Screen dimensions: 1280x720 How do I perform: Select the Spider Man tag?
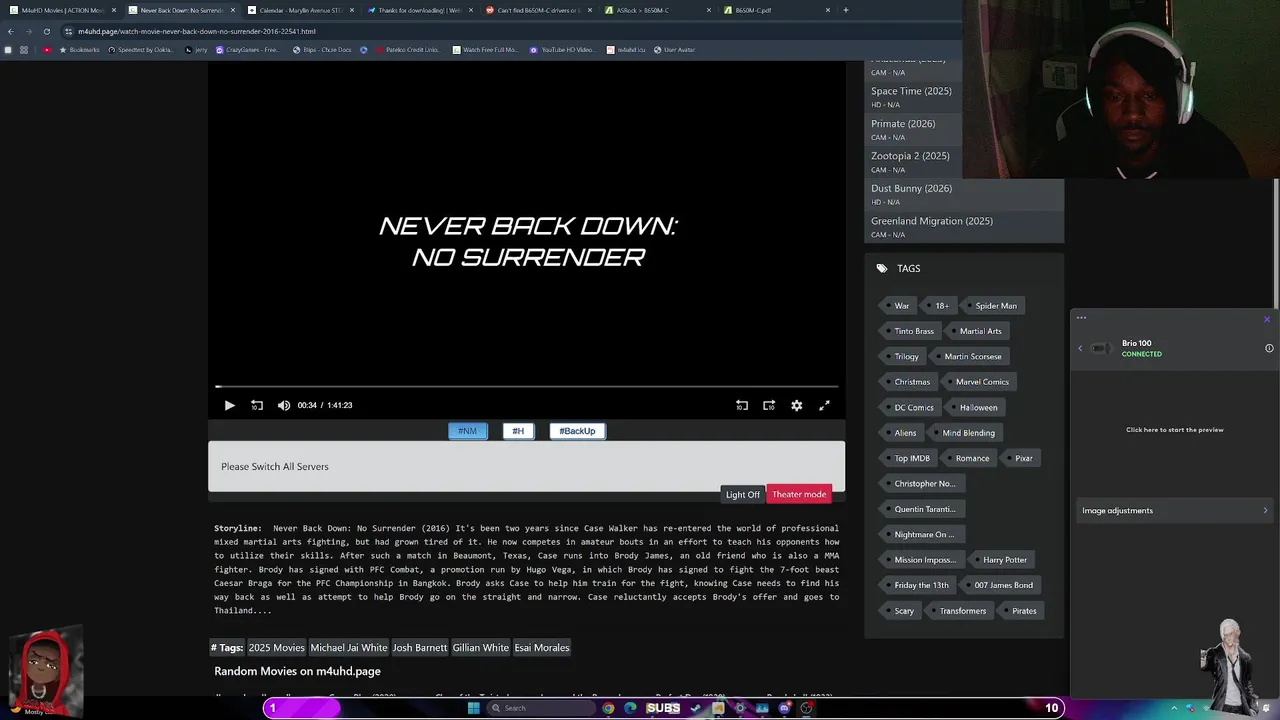[995, 306]
